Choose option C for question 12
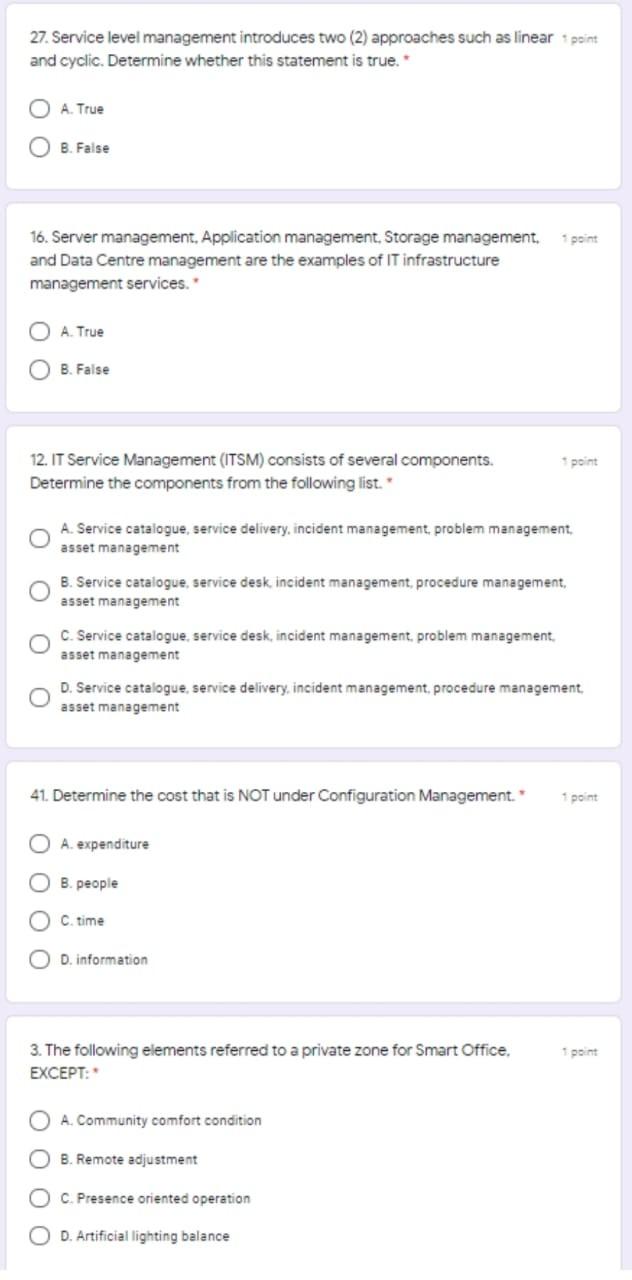Image resolution: width=632 pixels, height=1280 pixels. click(39, 644)
